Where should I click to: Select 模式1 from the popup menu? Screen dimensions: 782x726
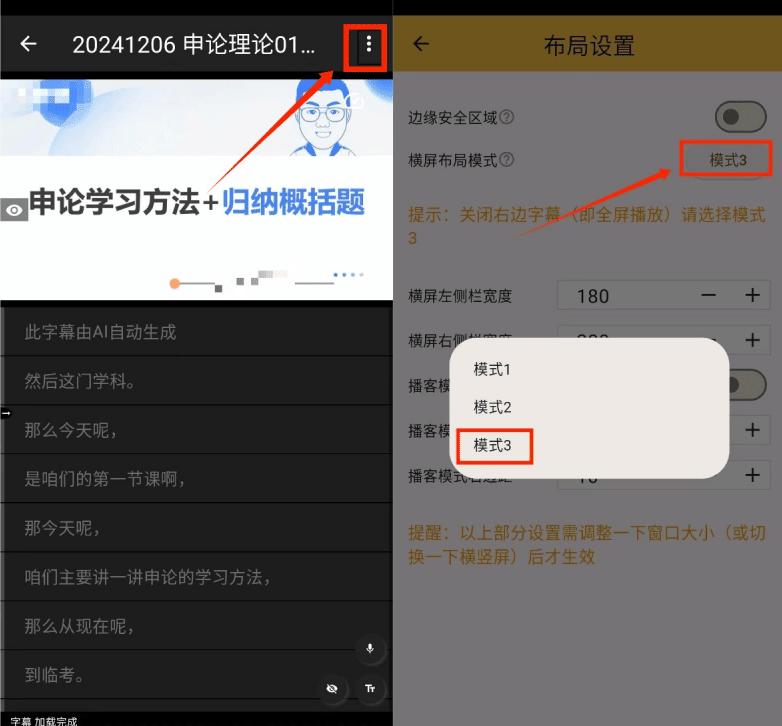pyautogui.click(x=492, y=369)
